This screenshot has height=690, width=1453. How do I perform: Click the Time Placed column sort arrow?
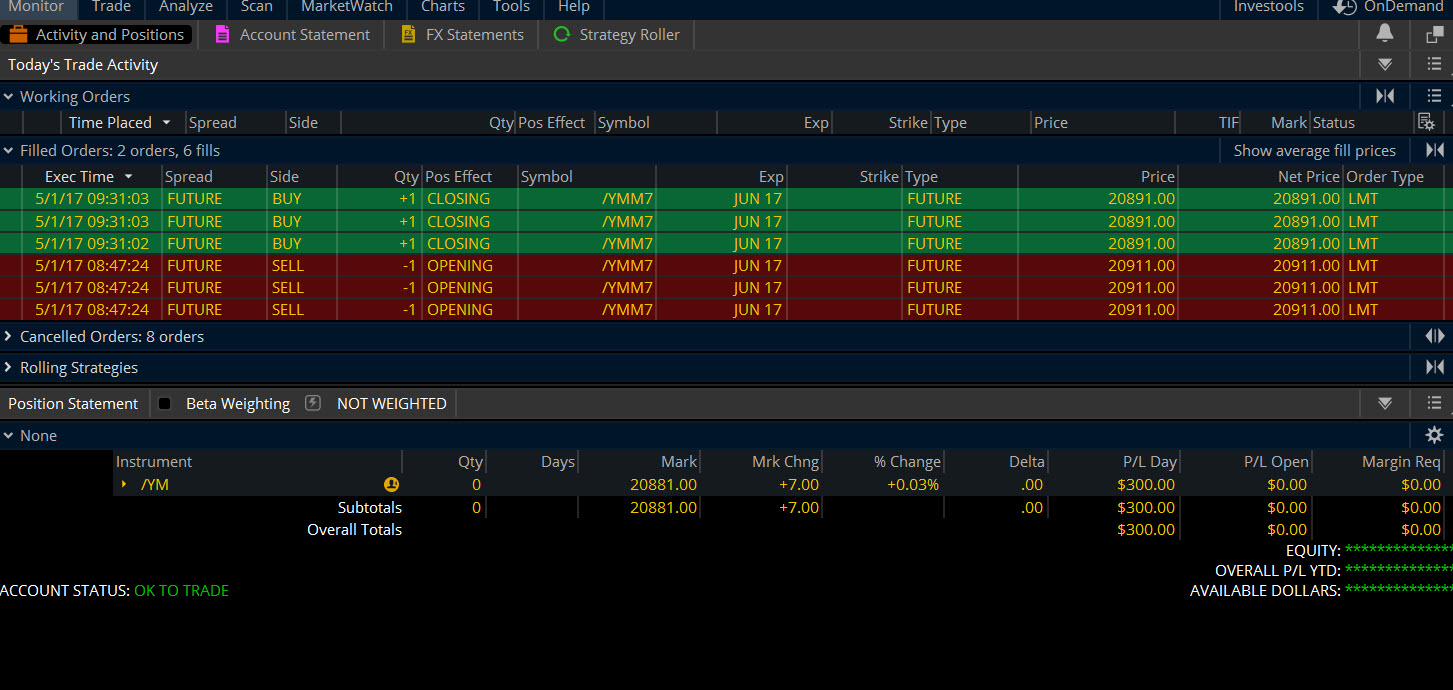166,122
